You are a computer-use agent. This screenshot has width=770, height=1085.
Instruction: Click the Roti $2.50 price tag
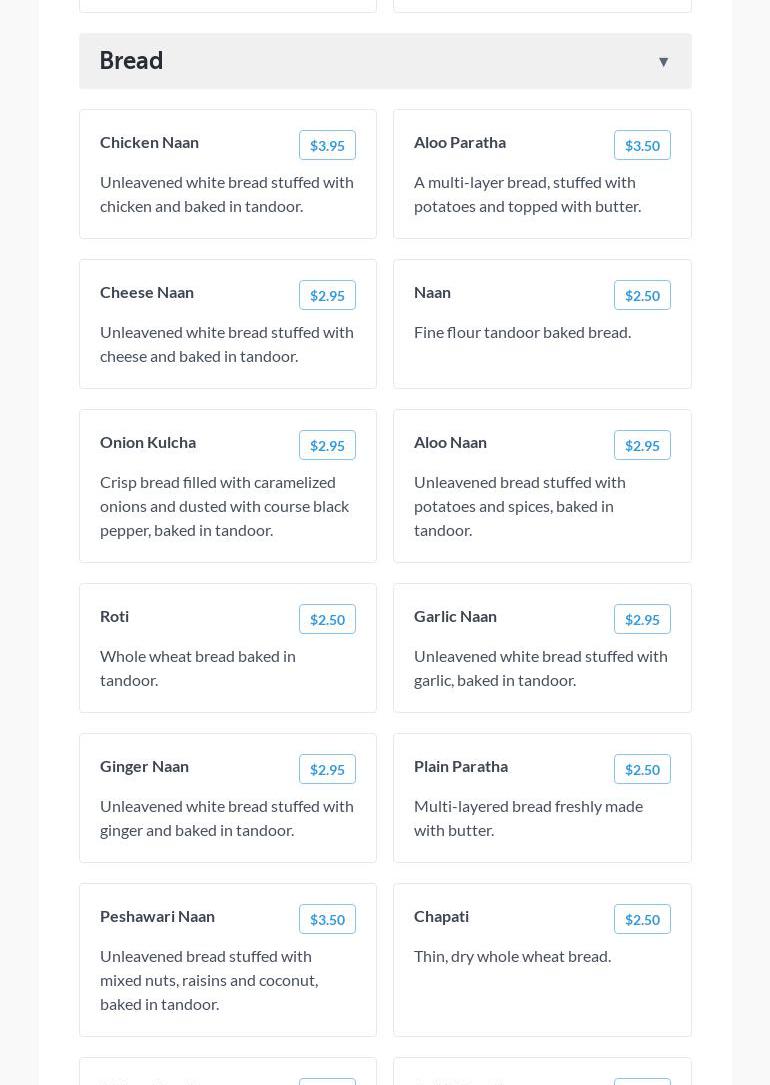[327, 619]
